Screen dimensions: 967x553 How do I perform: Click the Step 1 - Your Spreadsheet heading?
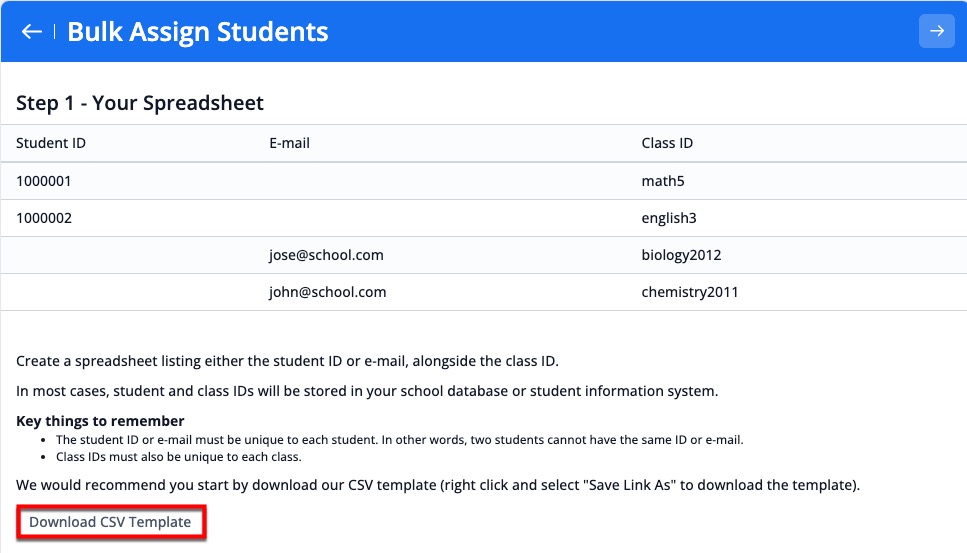click(140, 103)
